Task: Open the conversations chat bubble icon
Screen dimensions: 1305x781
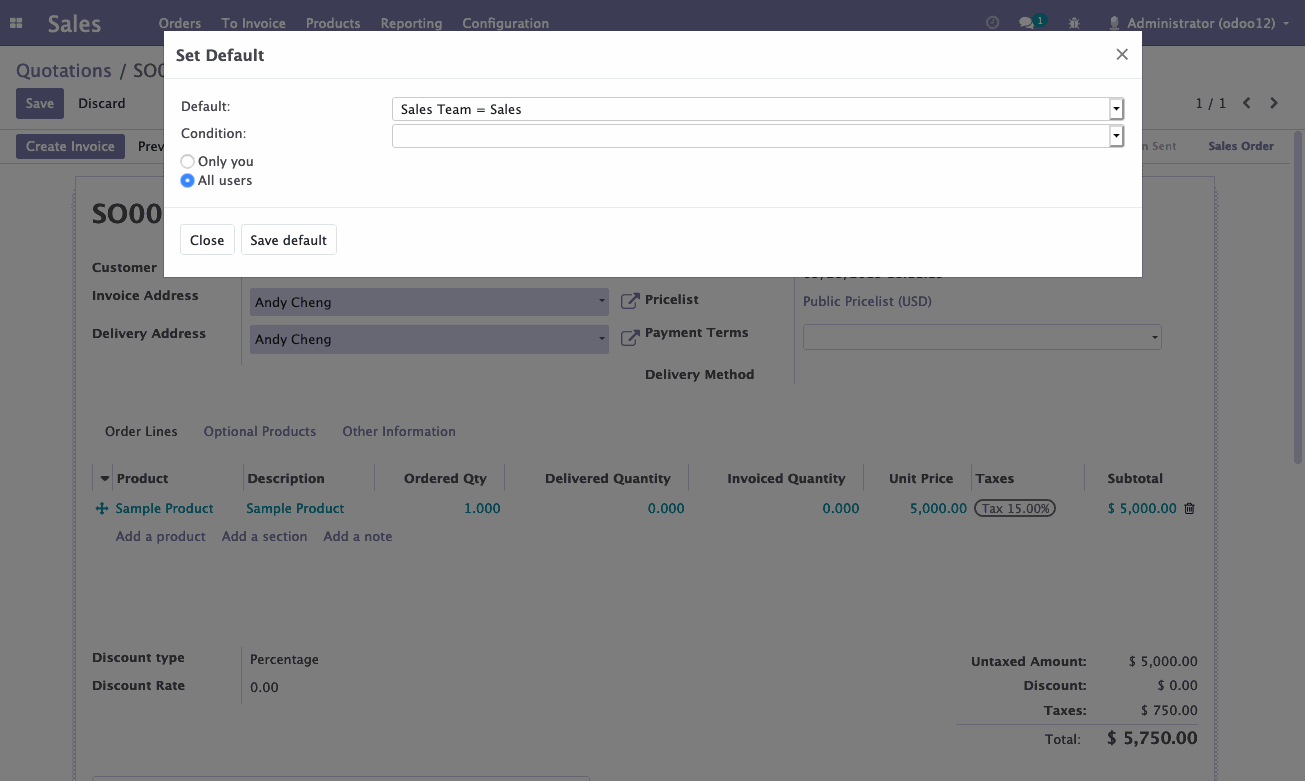Action: click(x=1025, y=23)
